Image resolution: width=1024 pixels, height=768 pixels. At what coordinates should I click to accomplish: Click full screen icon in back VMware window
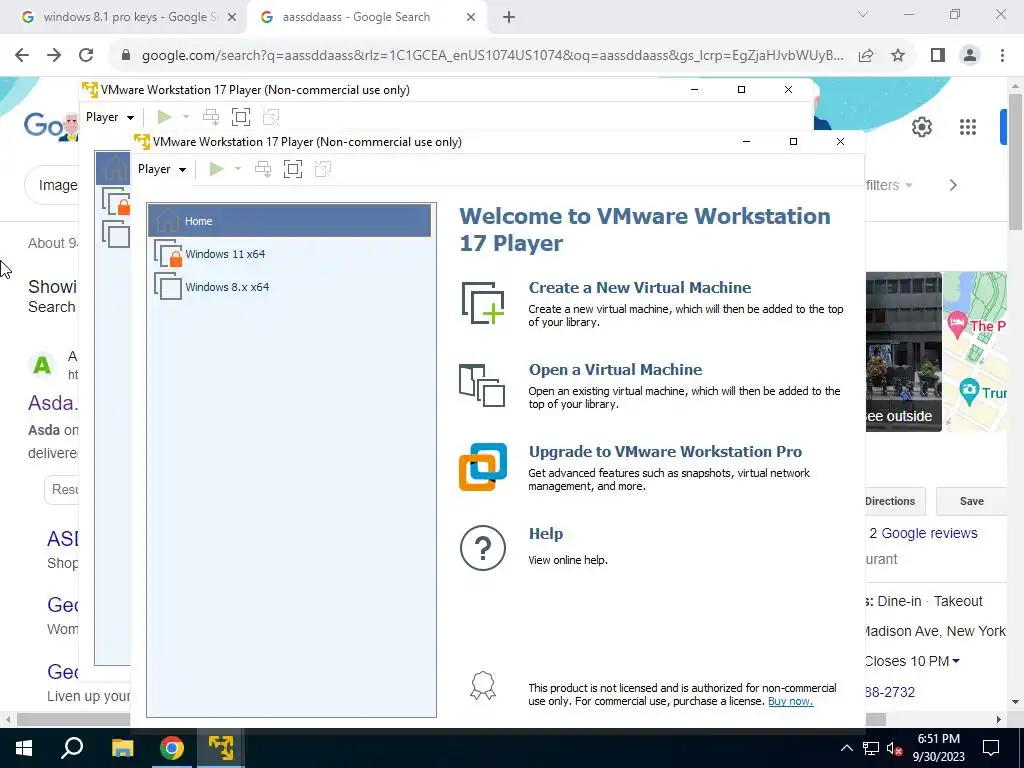pyautogui.click(x=241, y=117)
